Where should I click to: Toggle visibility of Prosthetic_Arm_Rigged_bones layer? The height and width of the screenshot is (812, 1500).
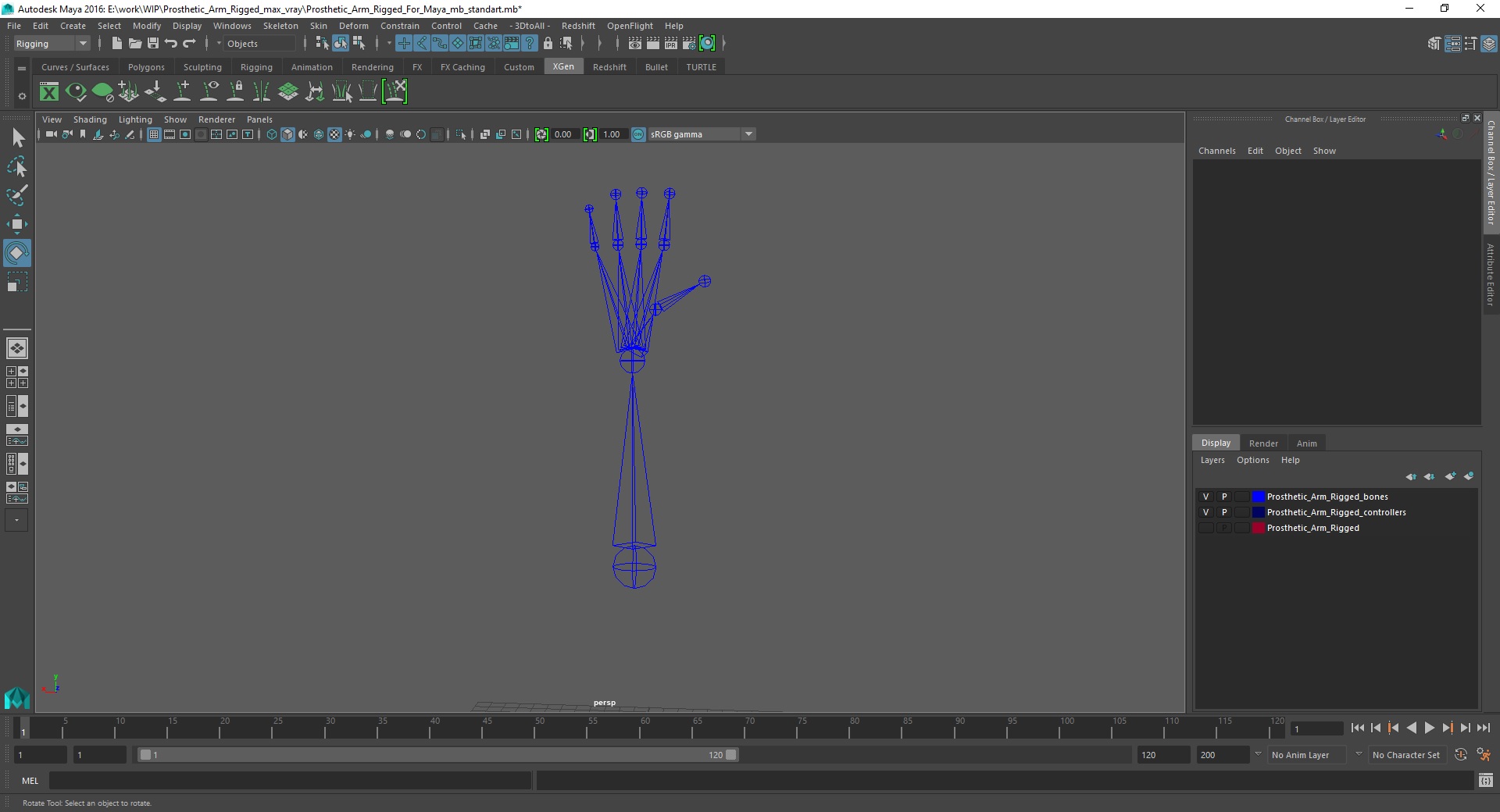[1205, 497]
